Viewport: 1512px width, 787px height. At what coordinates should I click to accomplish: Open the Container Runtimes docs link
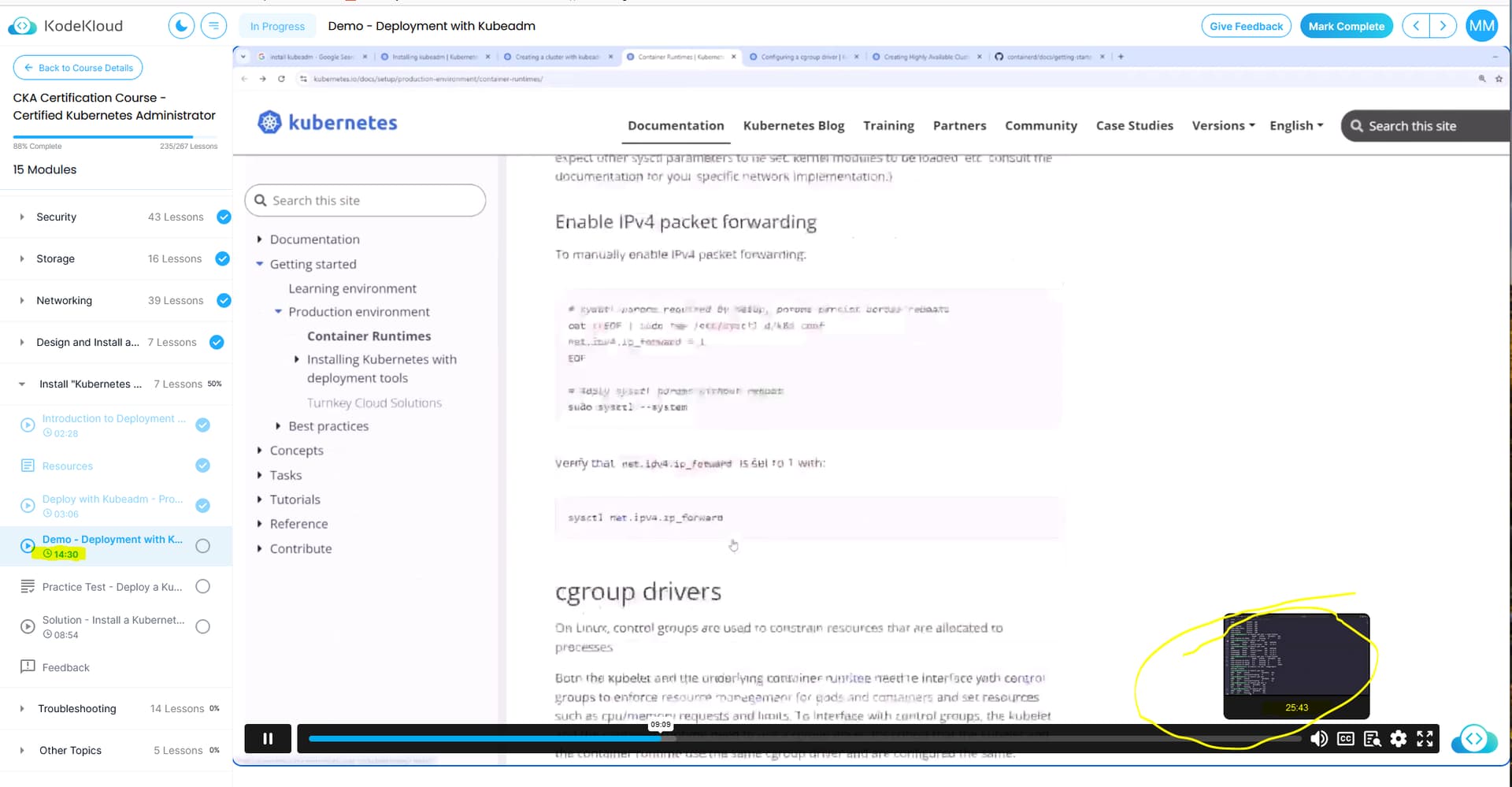369,336
